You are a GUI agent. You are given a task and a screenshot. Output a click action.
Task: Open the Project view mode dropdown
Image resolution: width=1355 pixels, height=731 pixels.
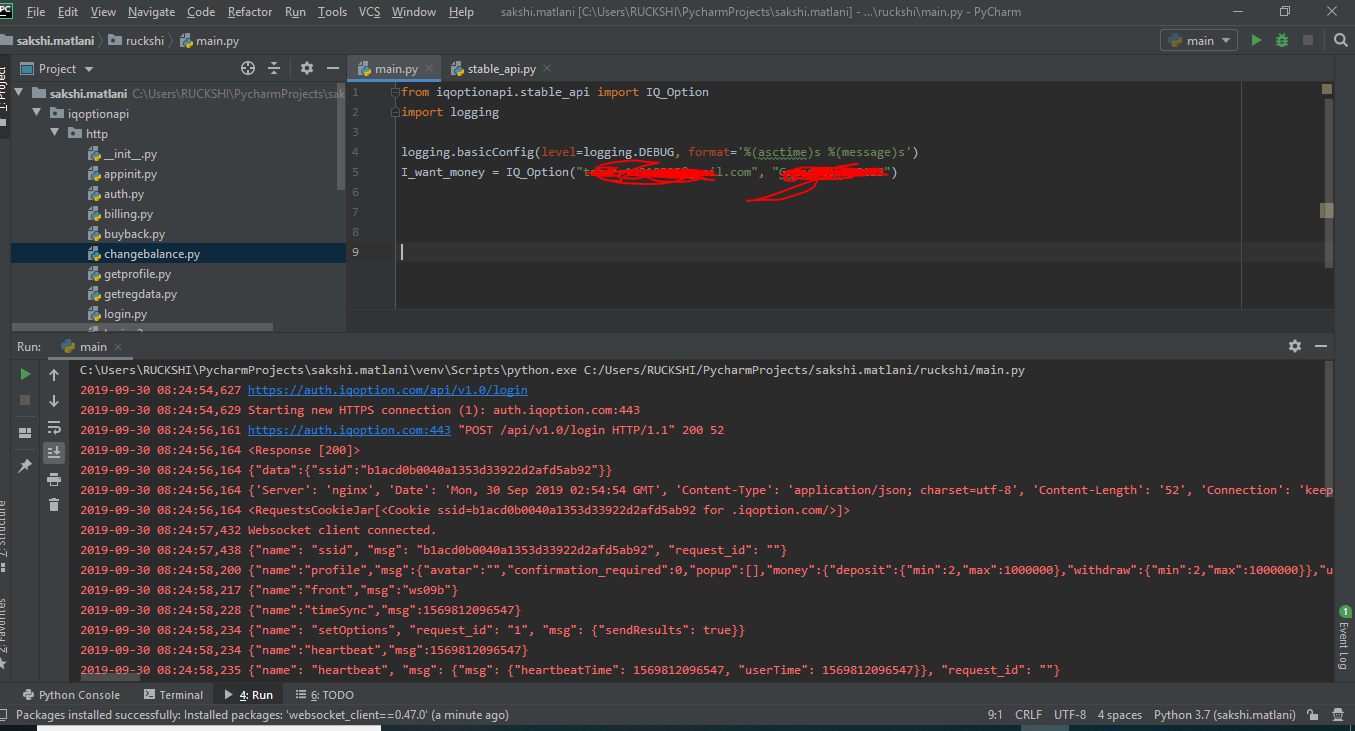click(55, 68)
